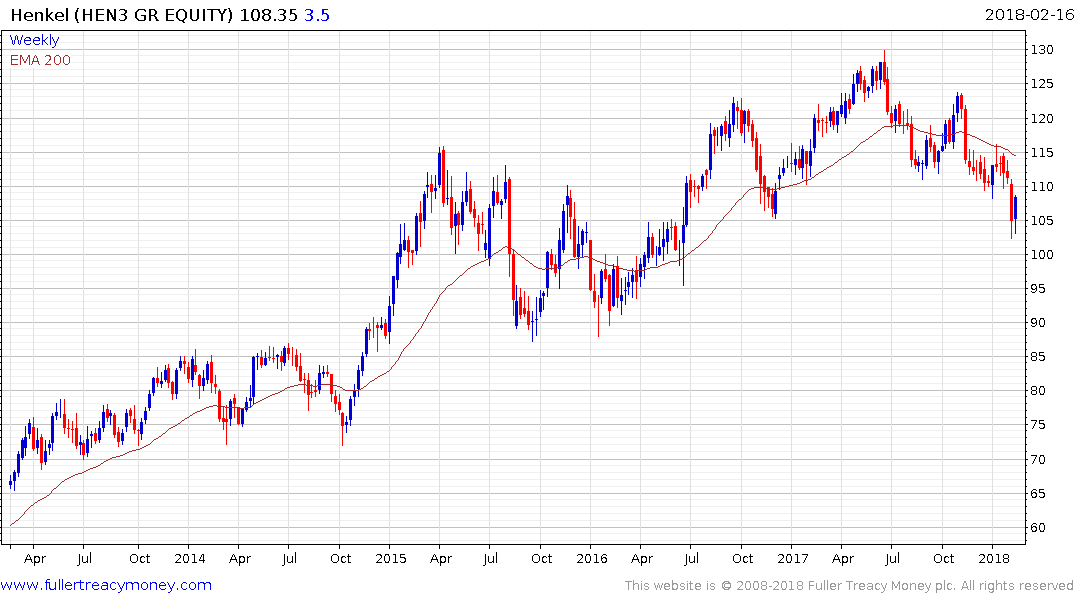The width and height of the screenshot is (1075, 600).
Task: Open the www.fullertreacymoney.com link
Action: pyautogui.click(x=106, y=585)
